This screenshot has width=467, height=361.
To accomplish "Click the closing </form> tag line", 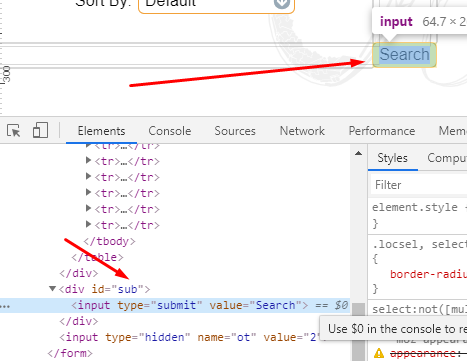I will pyautogui.click(x=70, y=353).
